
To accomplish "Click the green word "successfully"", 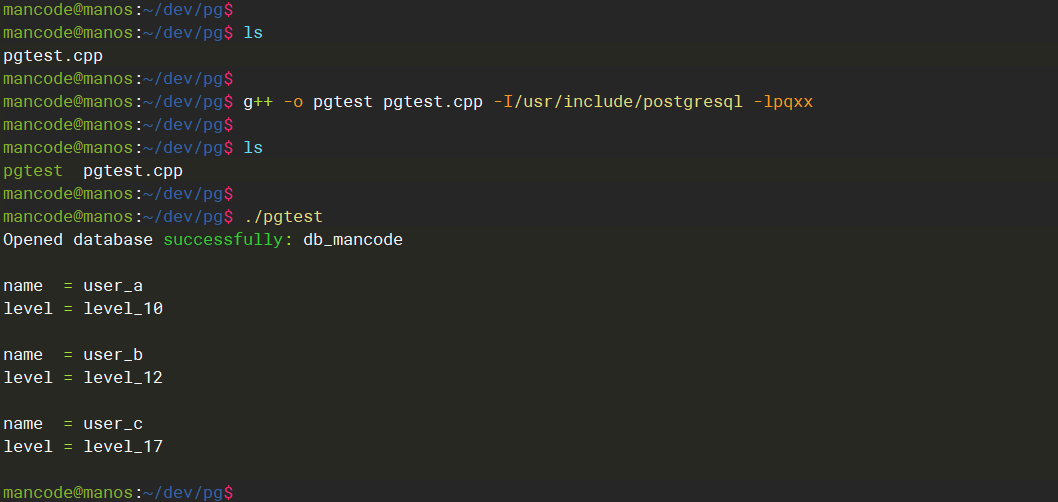I will coord(227,240).
